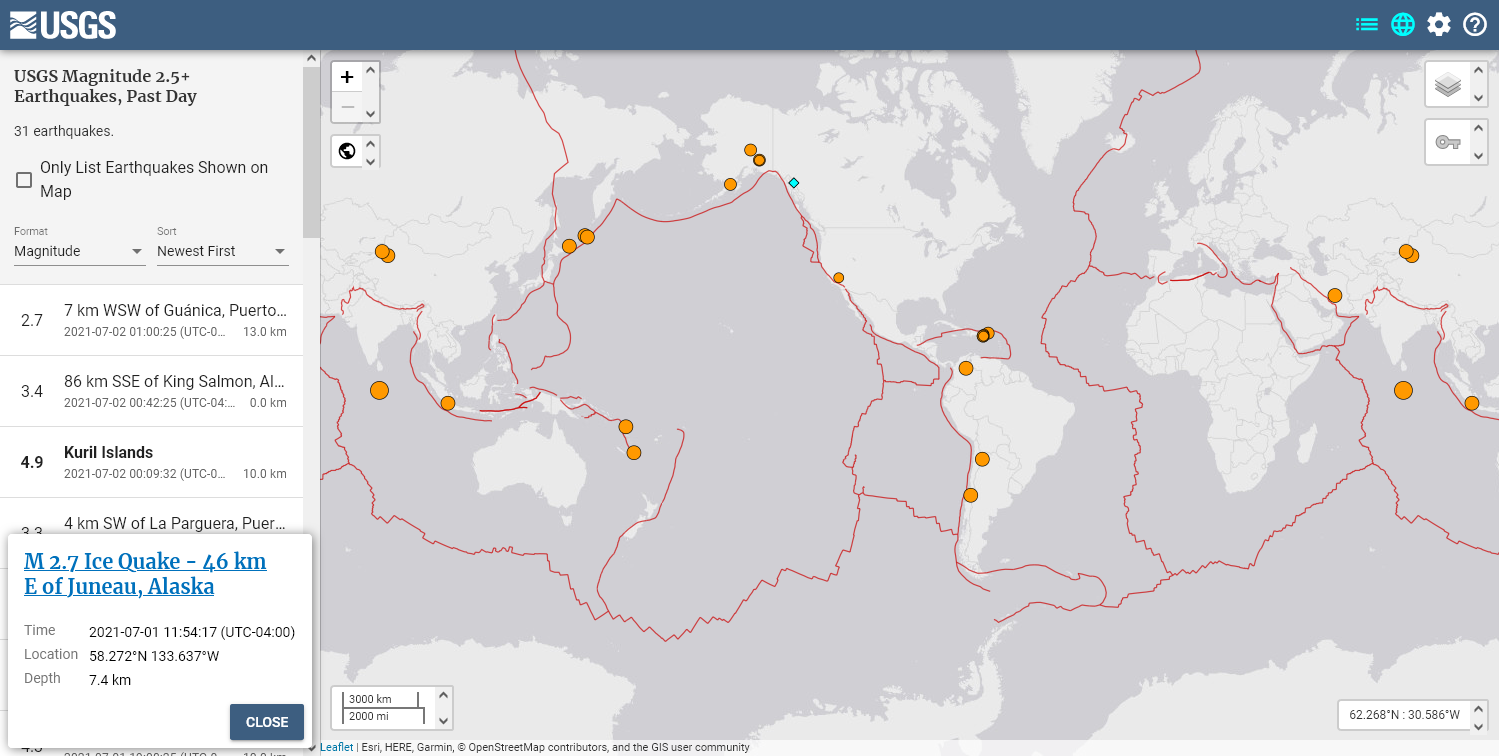
Task: Select the marker in northern Argentina/Bolivia
Action: pyautogui.click(x=982, y=459)
